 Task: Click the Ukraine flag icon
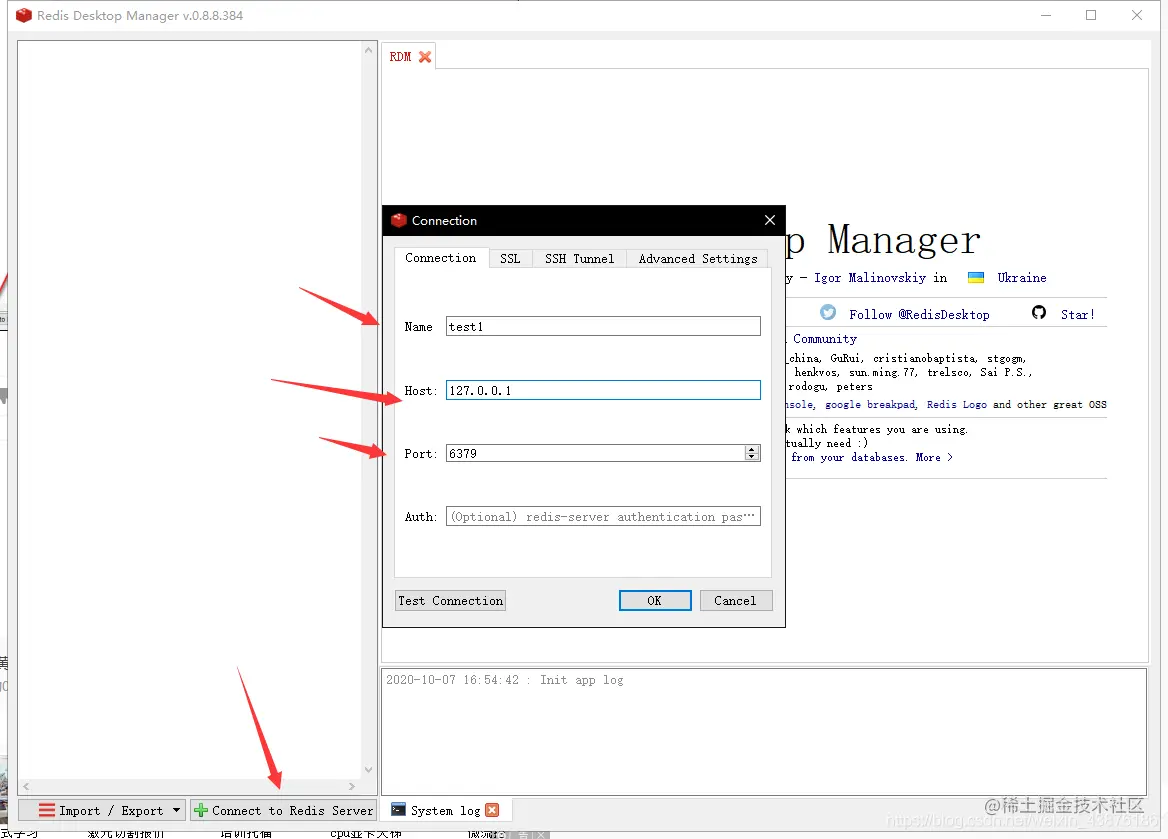coord(976,278)
